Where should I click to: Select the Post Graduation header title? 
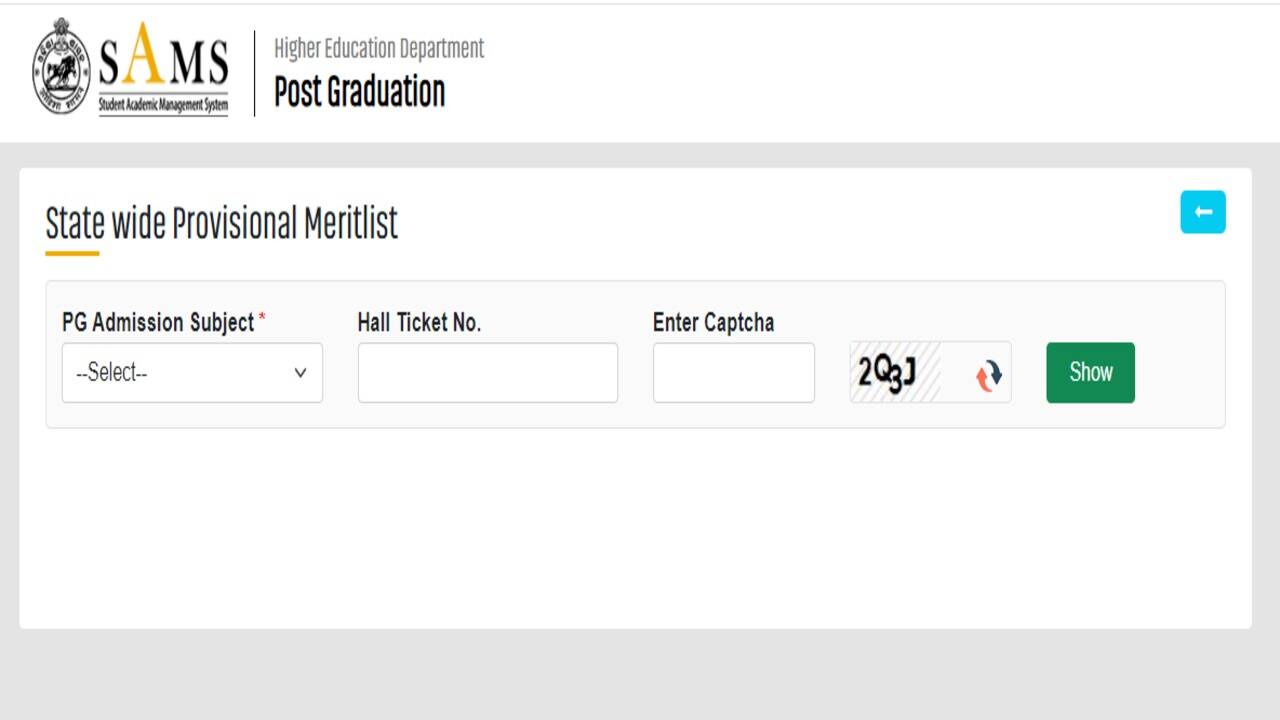(359, 92)
